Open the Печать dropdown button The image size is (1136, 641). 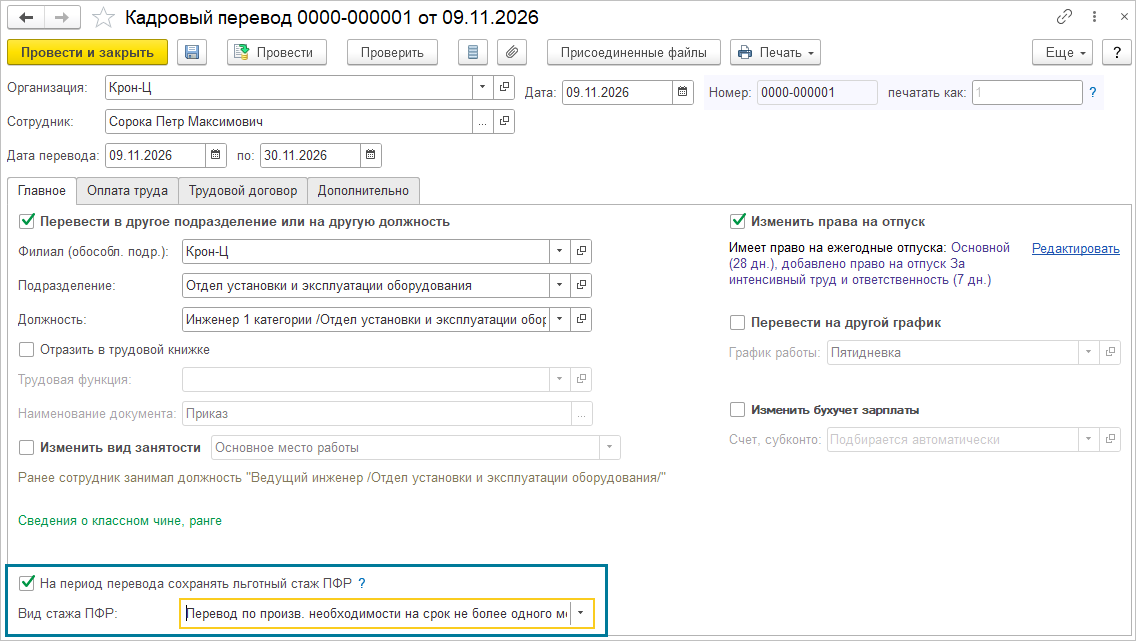775,52
